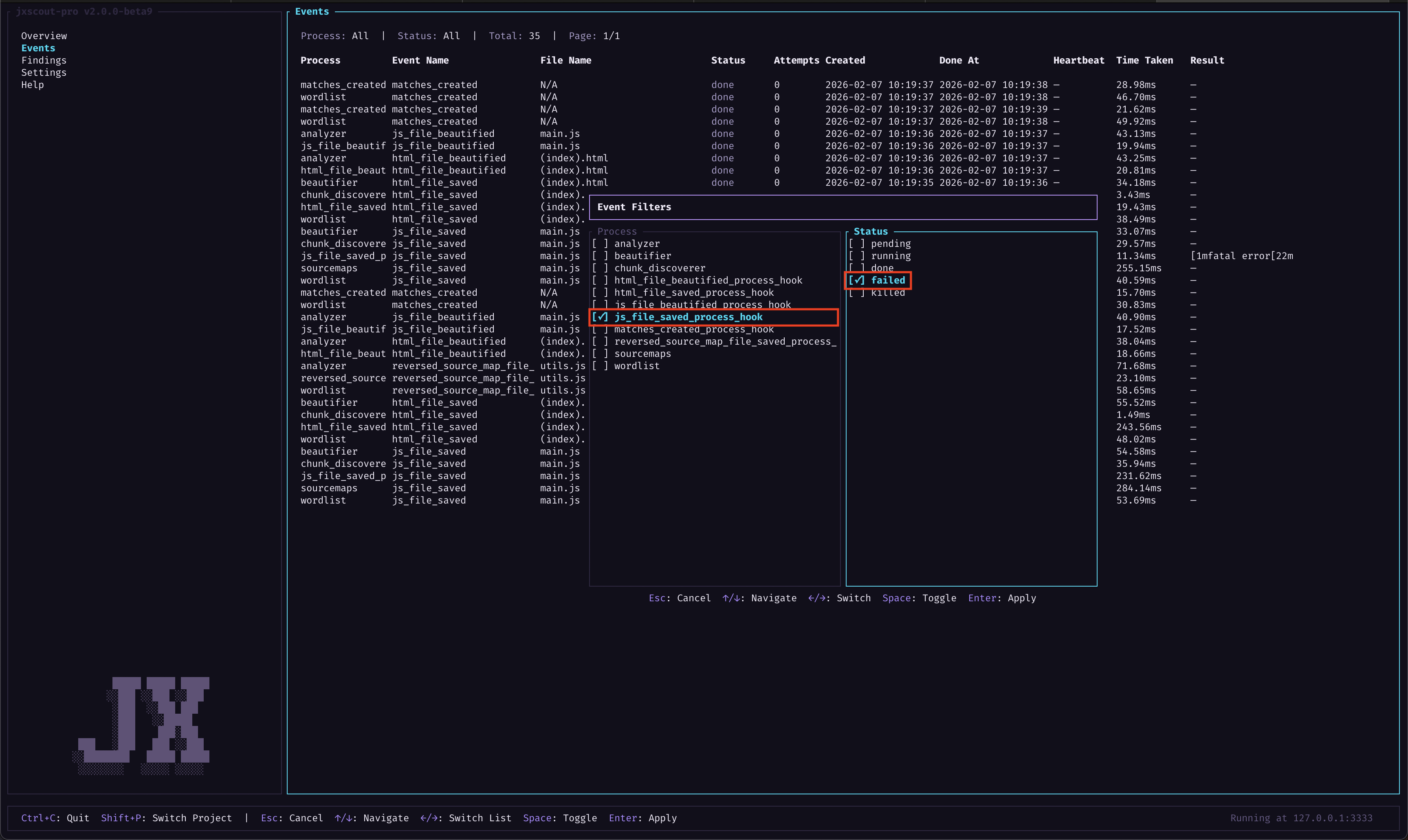Click 'Esc: Cancel' hint under the dialog

tap(679, 598)
